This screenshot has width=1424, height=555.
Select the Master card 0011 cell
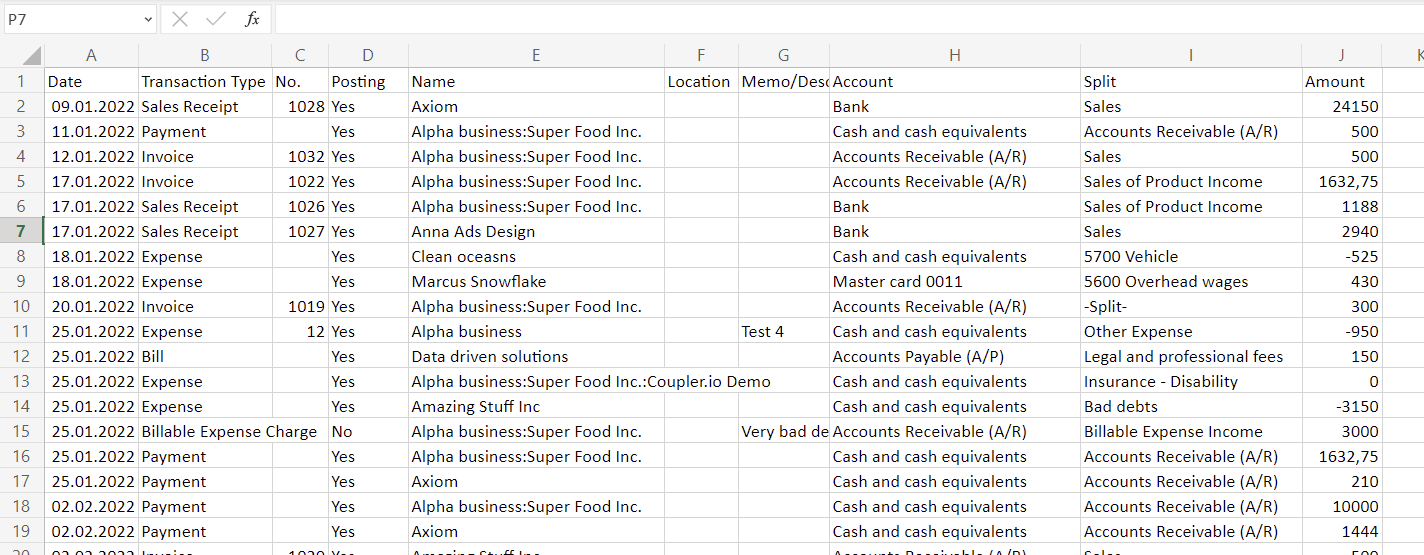pyautogui.click(x=955, y=281)
